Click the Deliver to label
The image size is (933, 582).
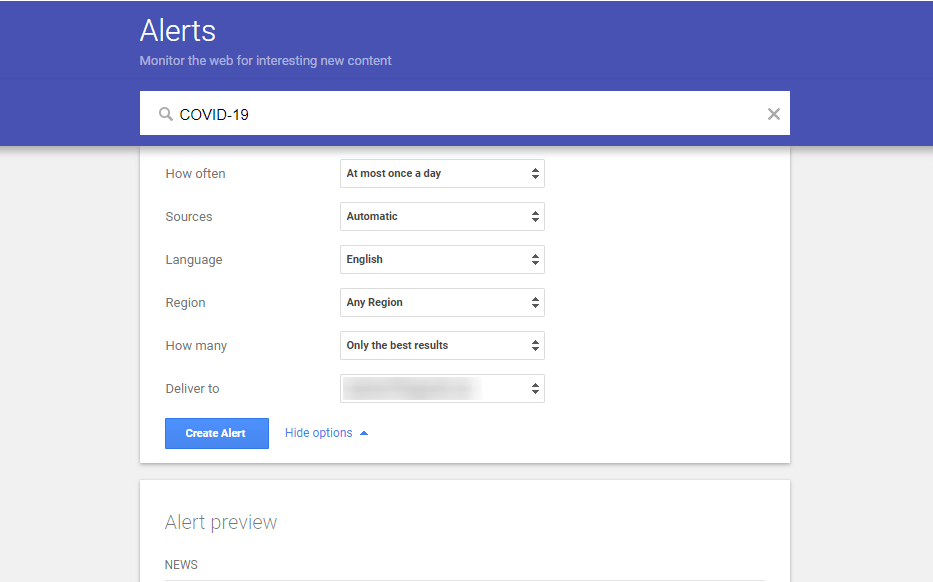192,389
